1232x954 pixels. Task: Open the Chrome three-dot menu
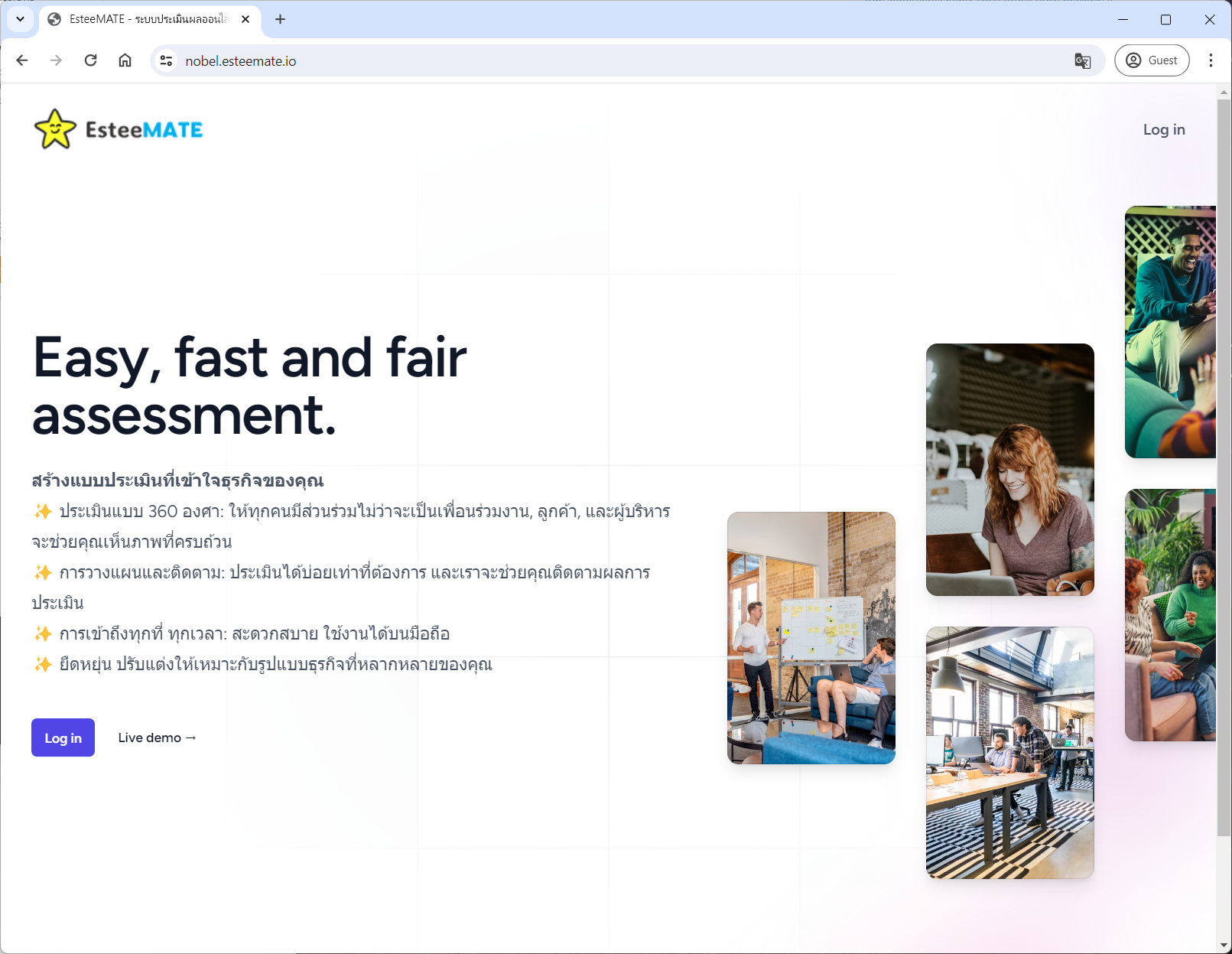[x=1211, y=60]
